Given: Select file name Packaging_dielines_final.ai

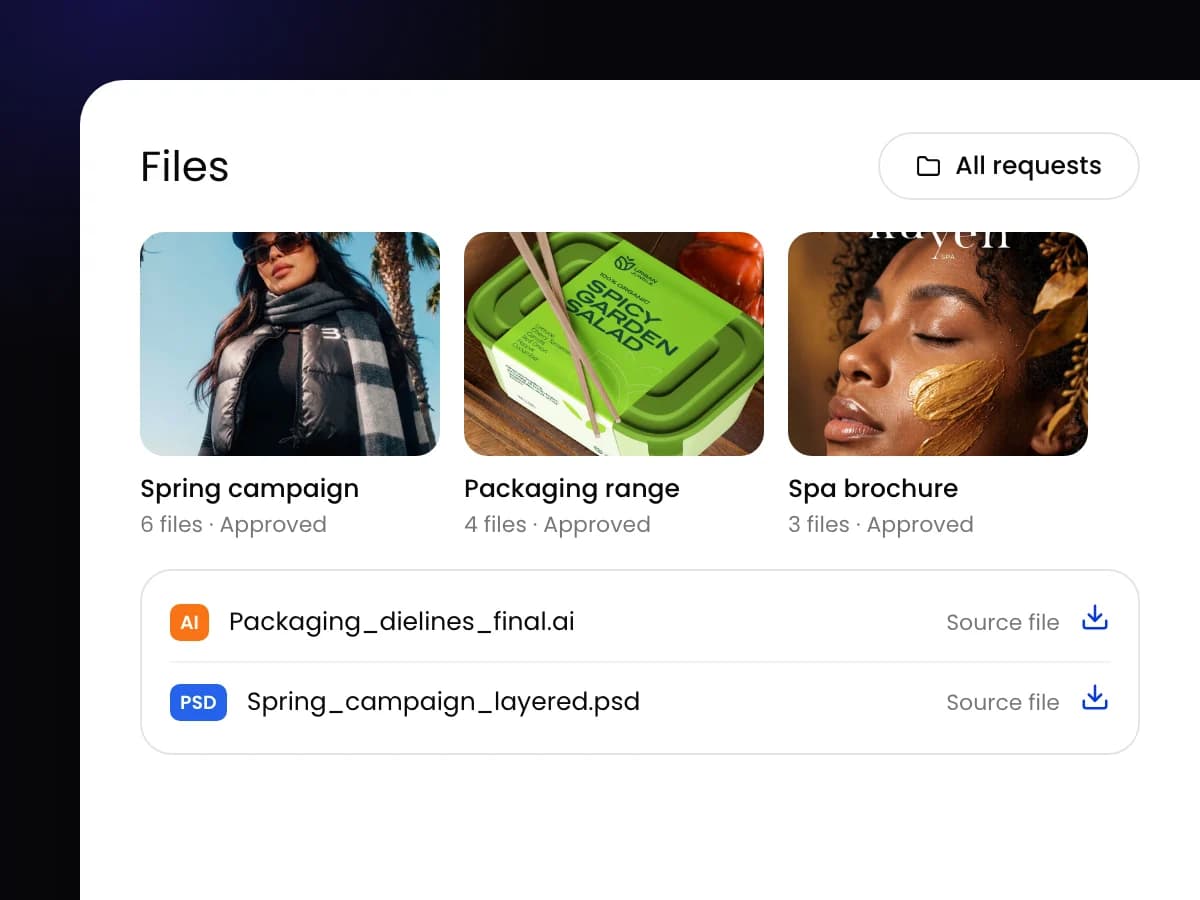Looking at the screenshot, I should pyautogui.click(x=402, y=622).
